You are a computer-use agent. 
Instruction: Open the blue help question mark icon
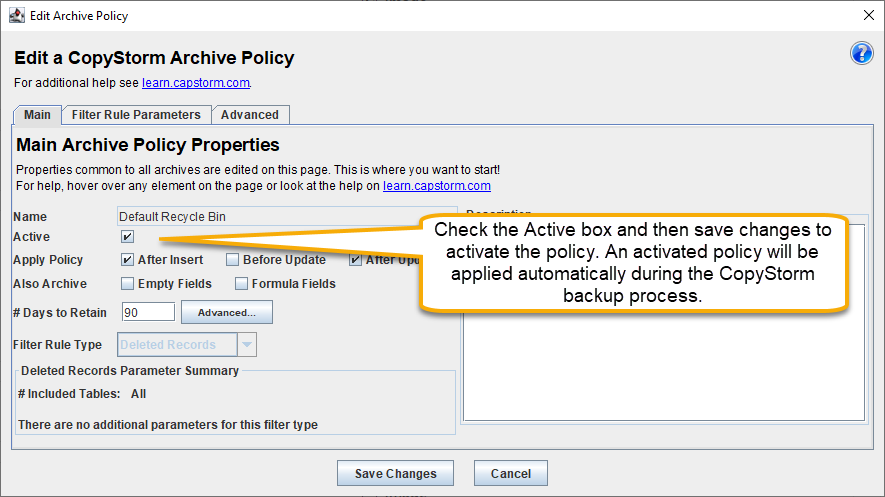pos(861,54)
